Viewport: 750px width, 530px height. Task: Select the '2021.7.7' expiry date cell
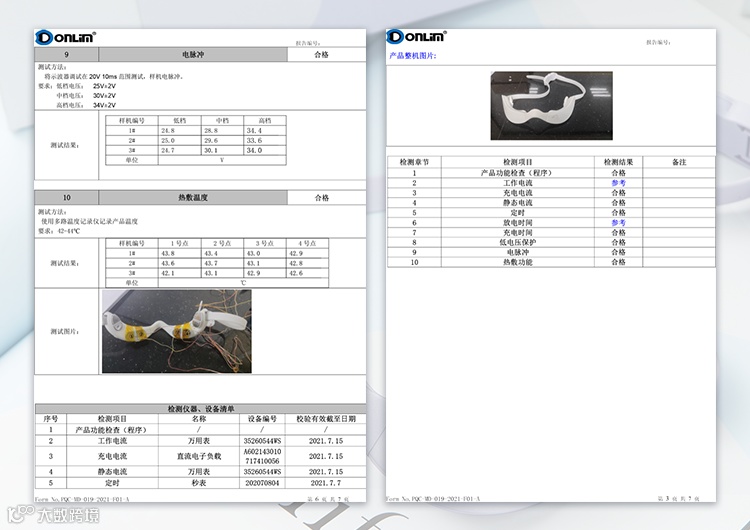(326, 483)
